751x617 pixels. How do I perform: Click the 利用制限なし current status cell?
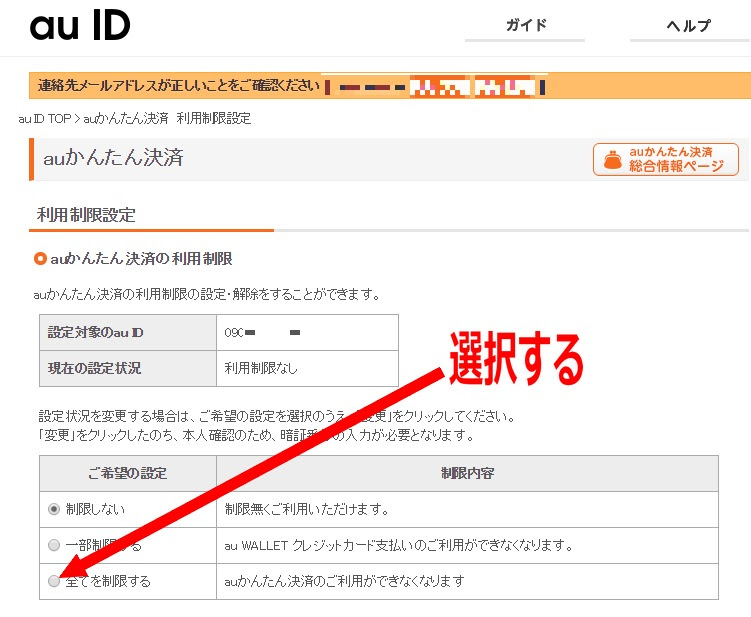pyautogui.click(x=307, y=368)
